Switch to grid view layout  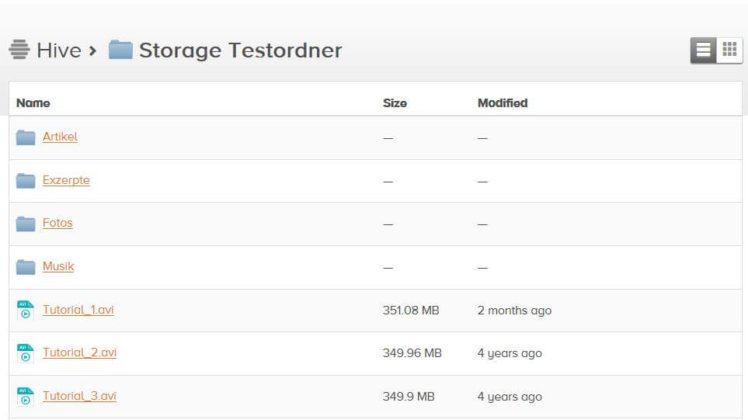[x=729, y=50]
